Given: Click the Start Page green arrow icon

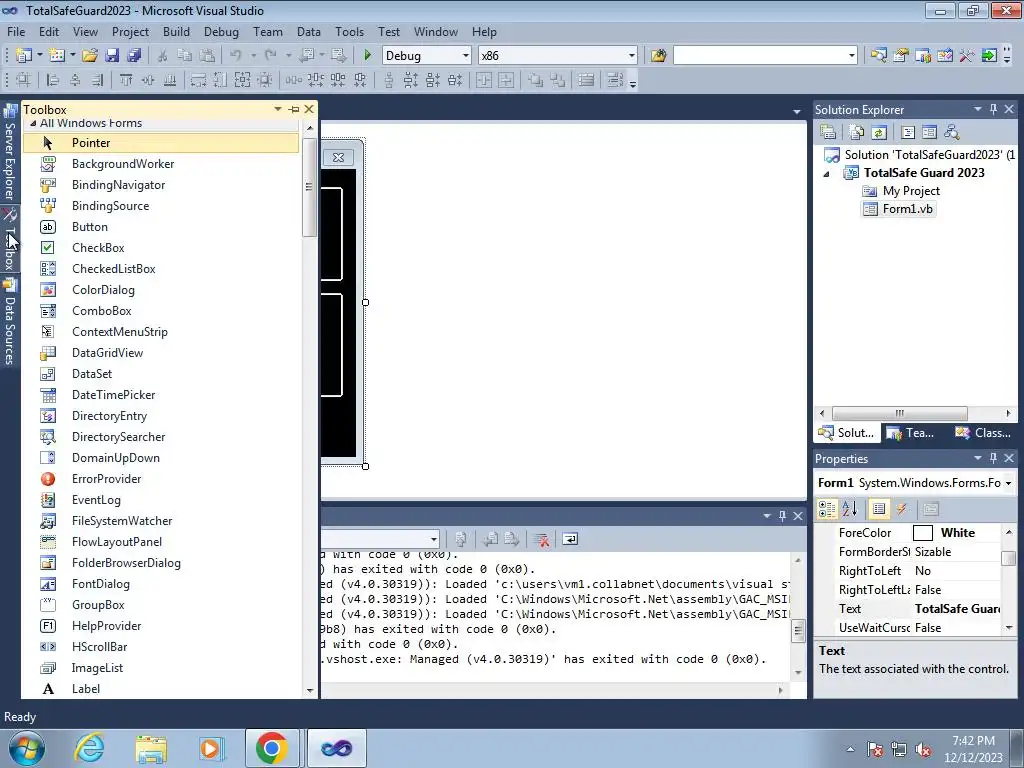Looking at the screenshot, I should 989,56.
